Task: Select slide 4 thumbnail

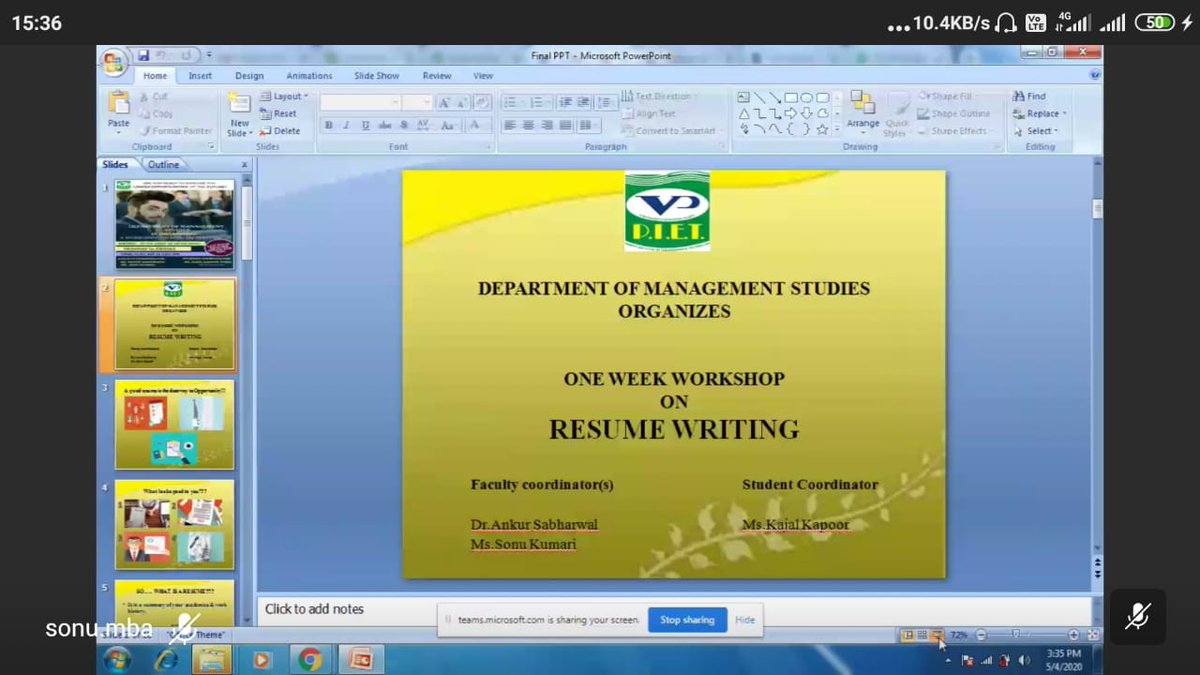Action: point(175,524)
